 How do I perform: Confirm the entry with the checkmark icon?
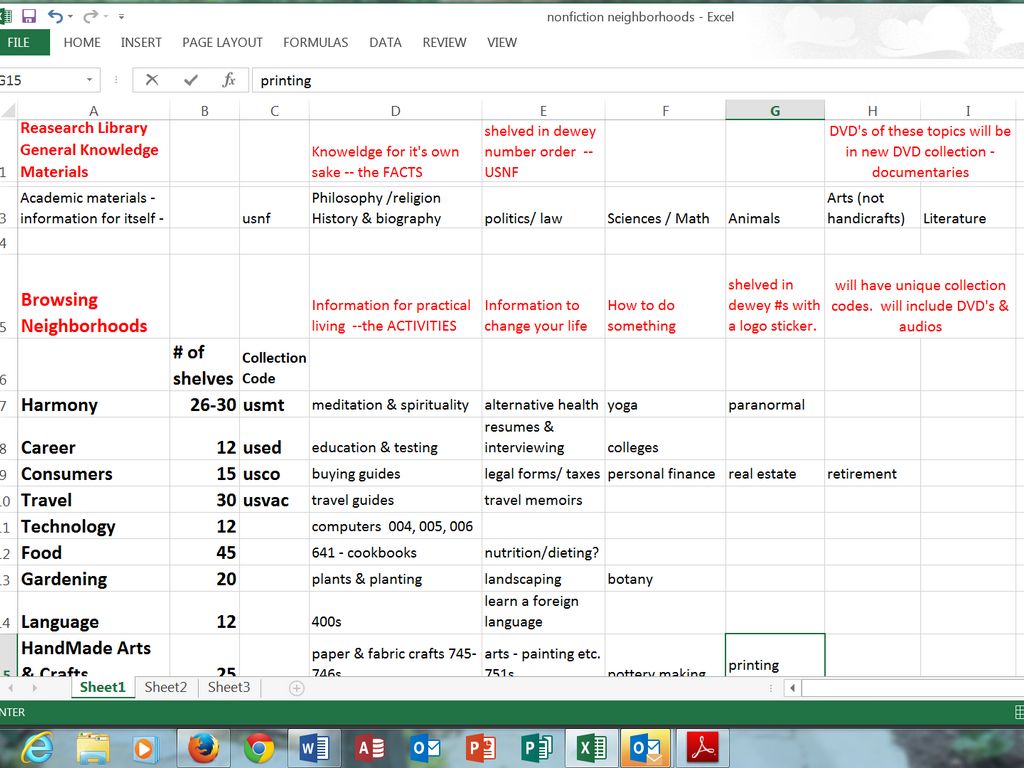191,80
